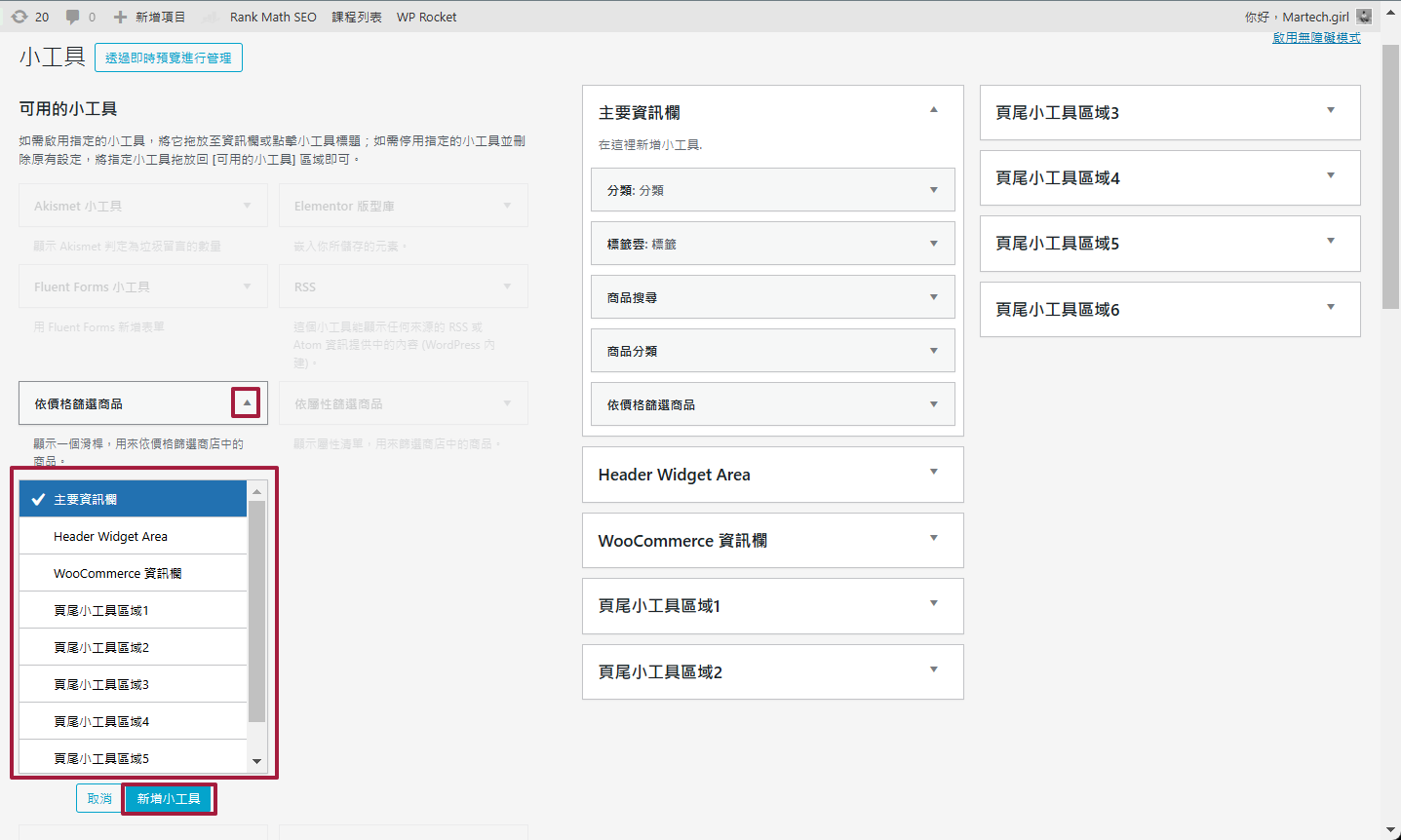
Task: Collapse the 依價格篩選商品 widget dropdown
Action: point(246,402)
